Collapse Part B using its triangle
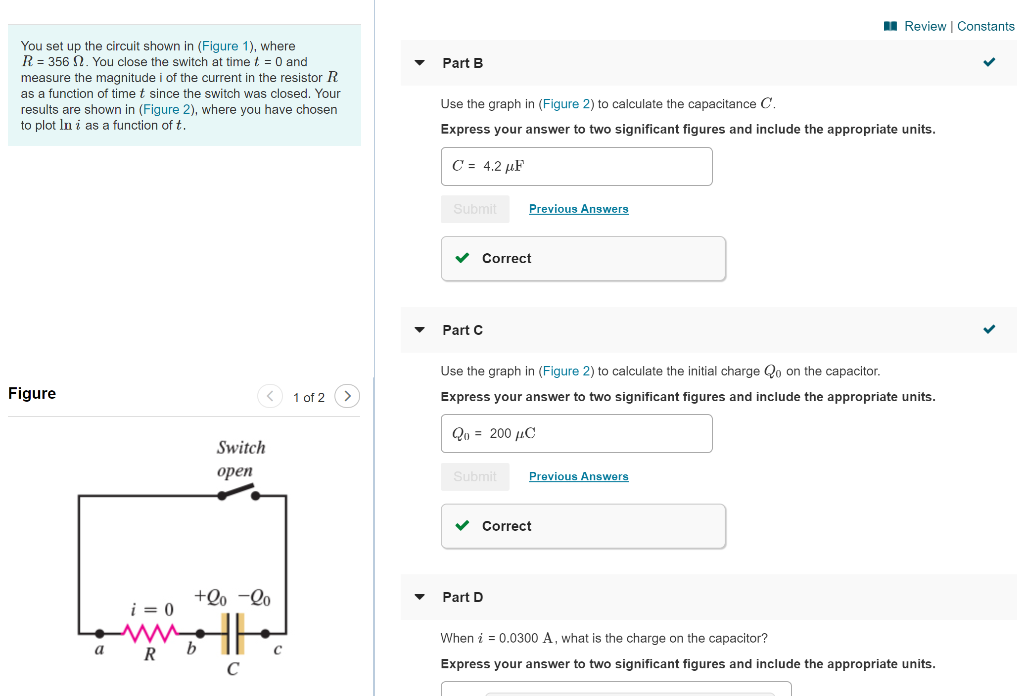Image resolution: width=1024 pixels, height=696 pixels. pos(419,62)
